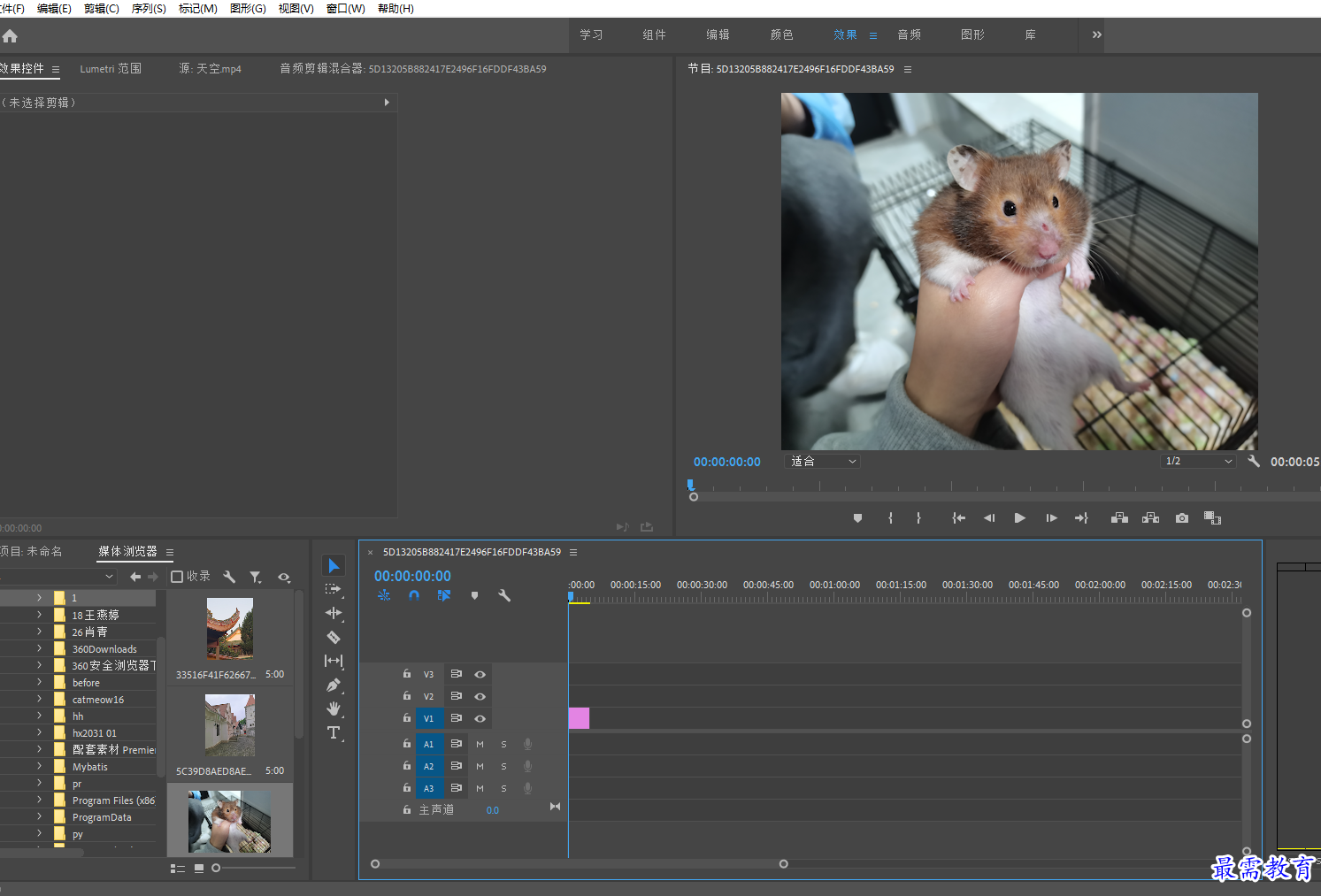Play the program monitor
This screenshot has height=896, width=1321.
tap(1019, 518)
